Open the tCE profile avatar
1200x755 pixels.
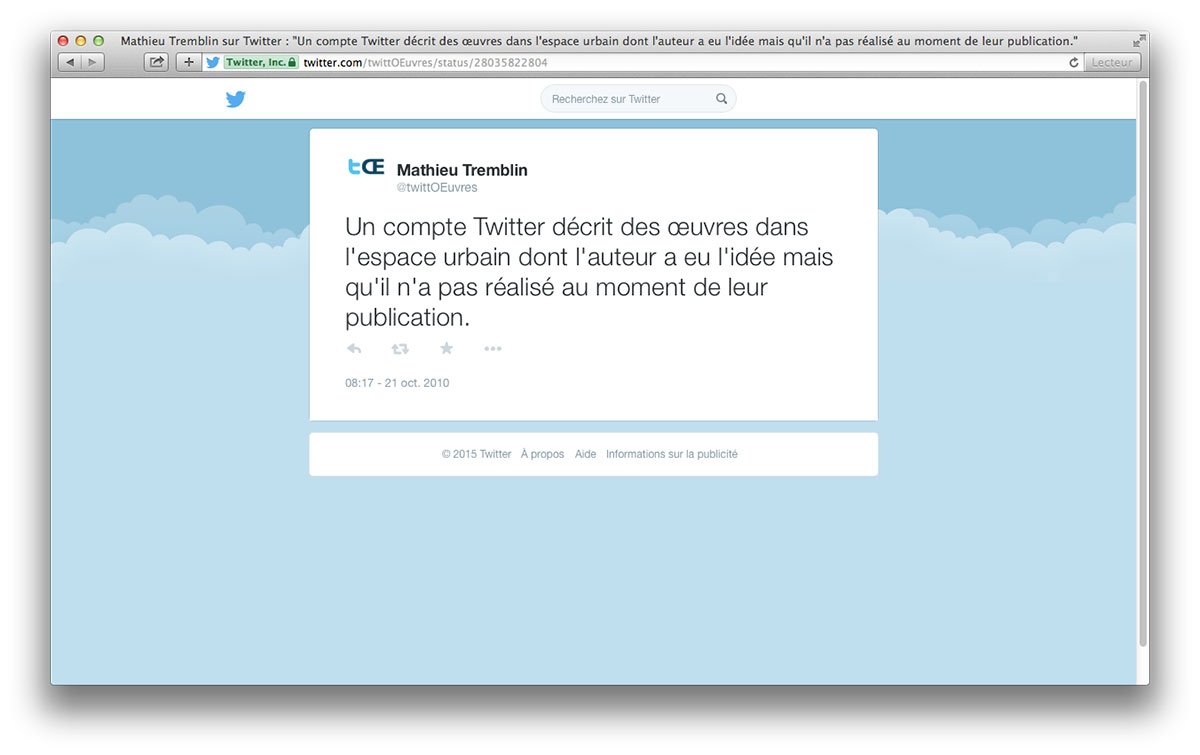366,167
